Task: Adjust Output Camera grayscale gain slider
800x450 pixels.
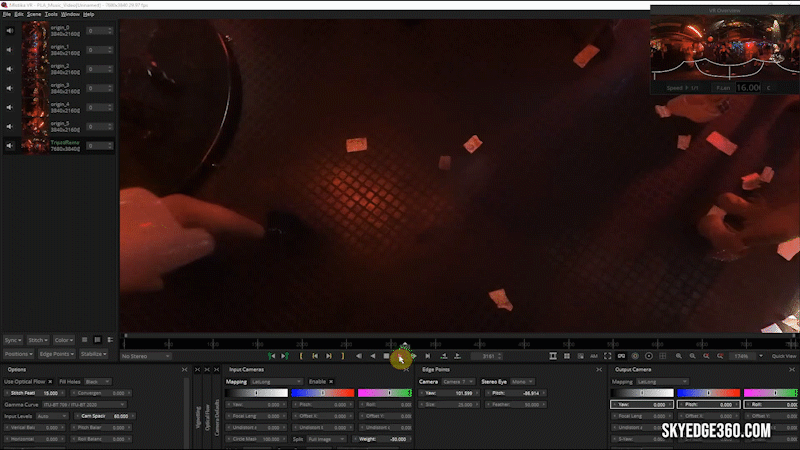Action: (642, 393)
